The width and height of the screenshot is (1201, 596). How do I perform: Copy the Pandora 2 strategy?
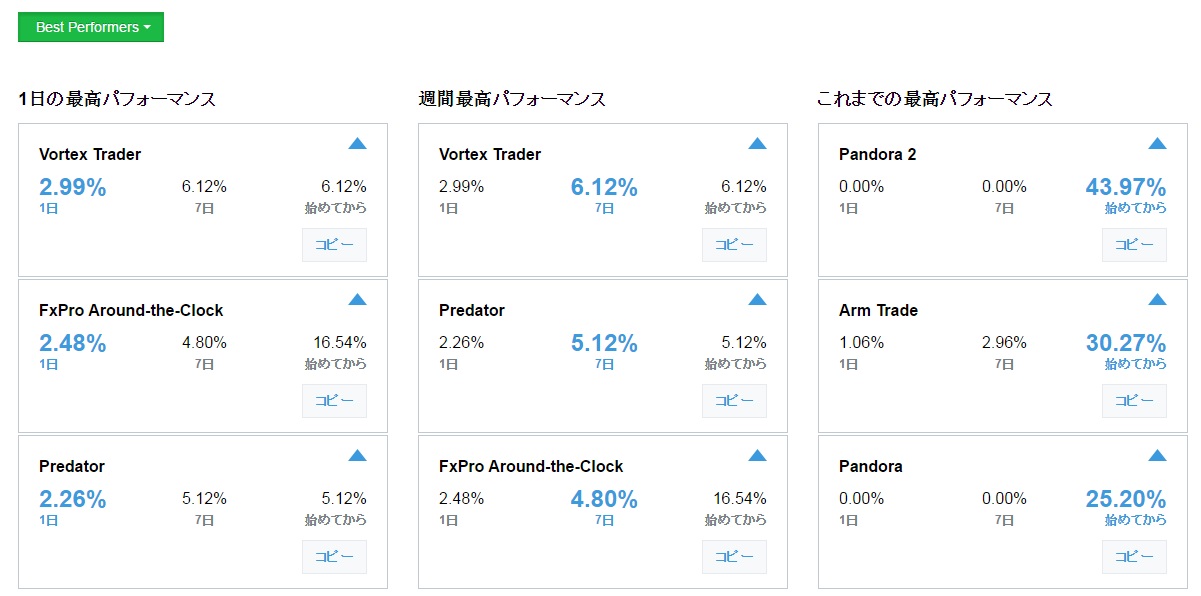pos(1134,245)
